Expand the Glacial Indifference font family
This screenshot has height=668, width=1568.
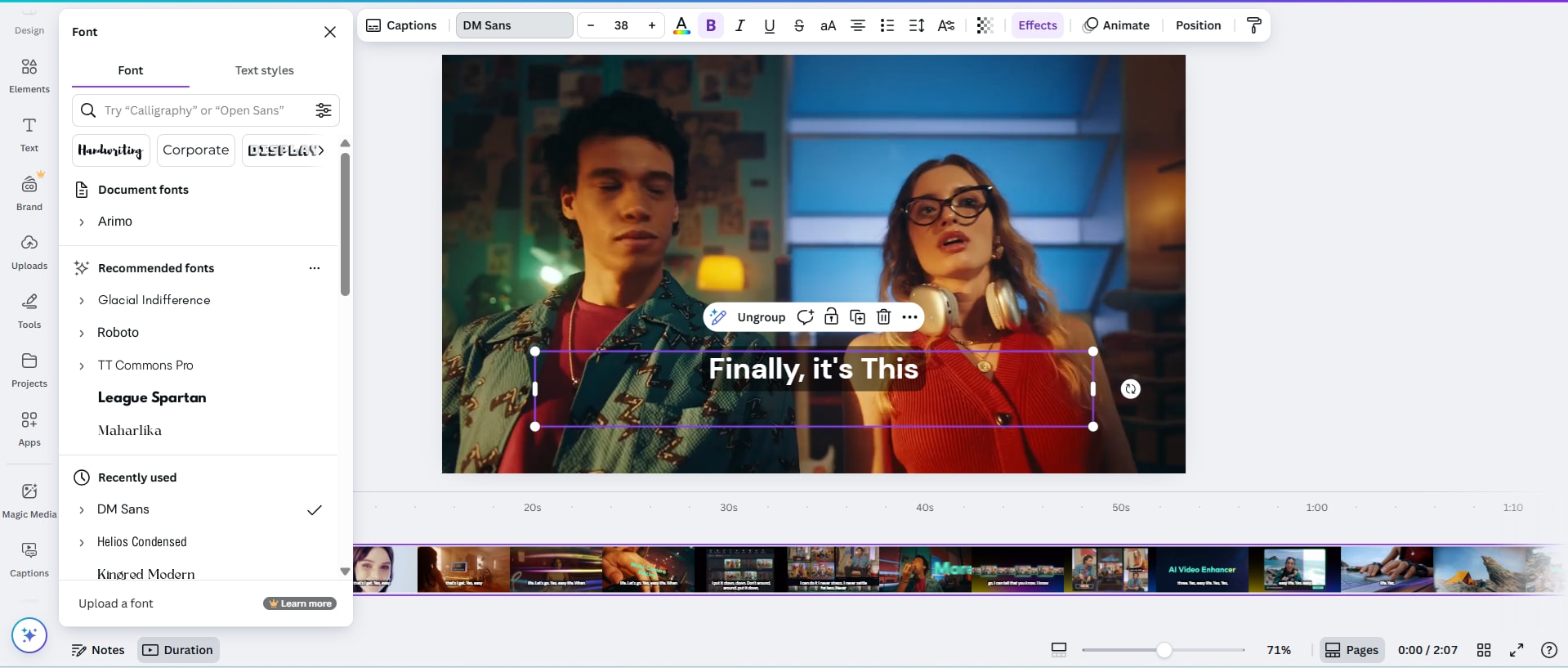[x=81, y=300]
